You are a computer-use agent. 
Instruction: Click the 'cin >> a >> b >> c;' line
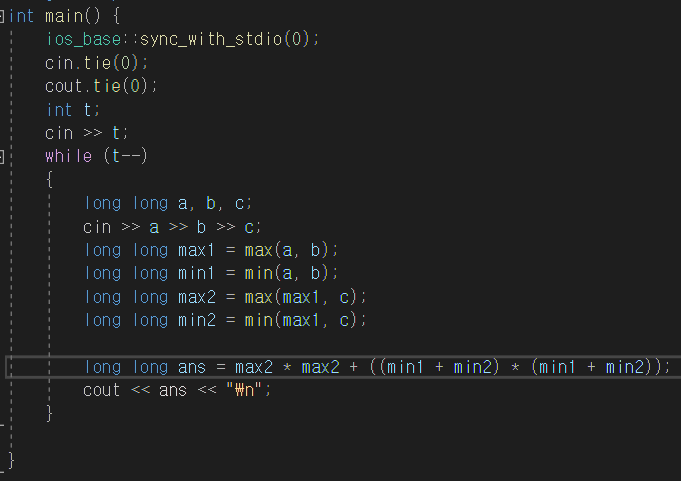tap(172, 227)
